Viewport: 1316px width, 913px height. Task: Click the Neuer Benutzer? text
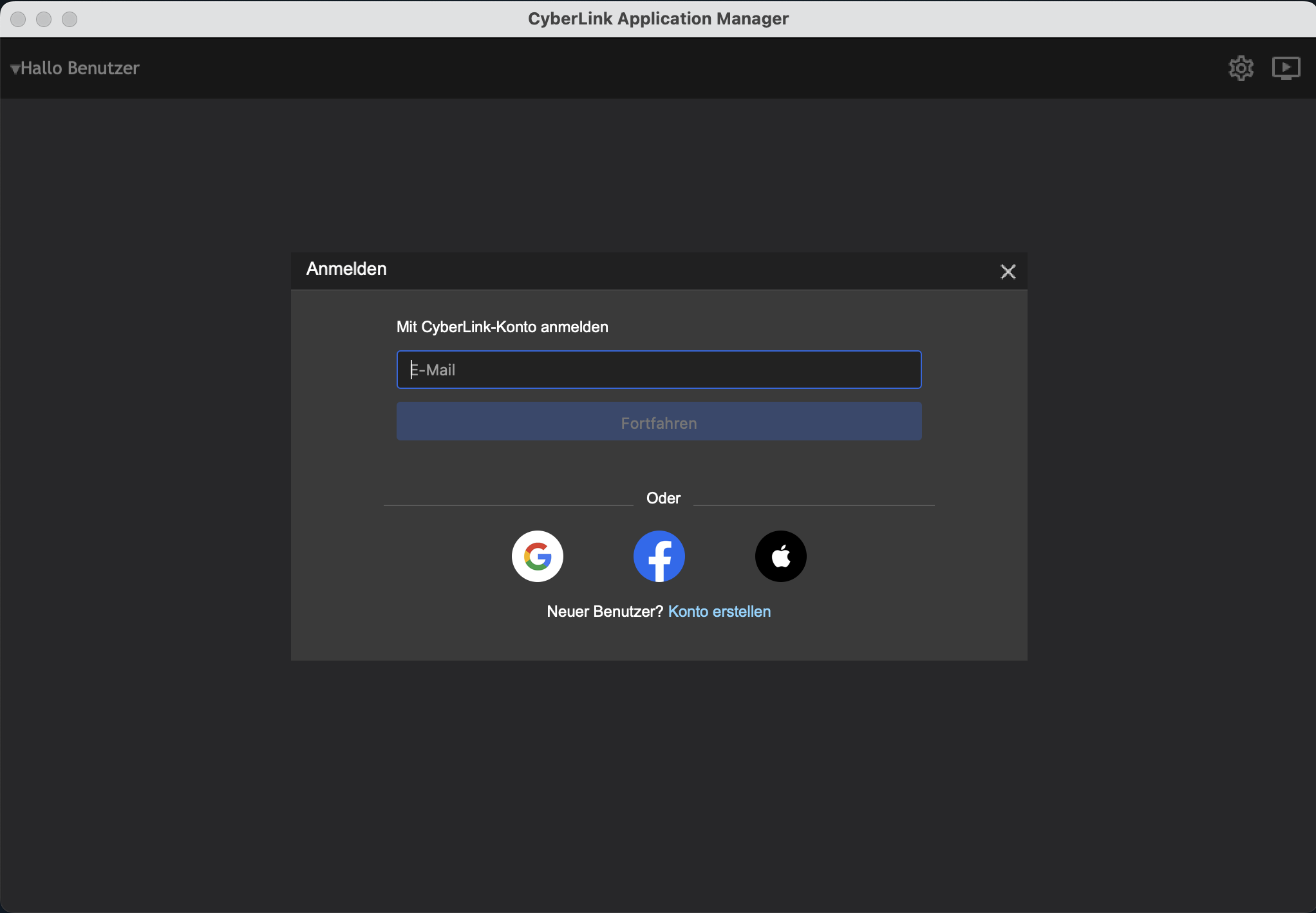604,612
